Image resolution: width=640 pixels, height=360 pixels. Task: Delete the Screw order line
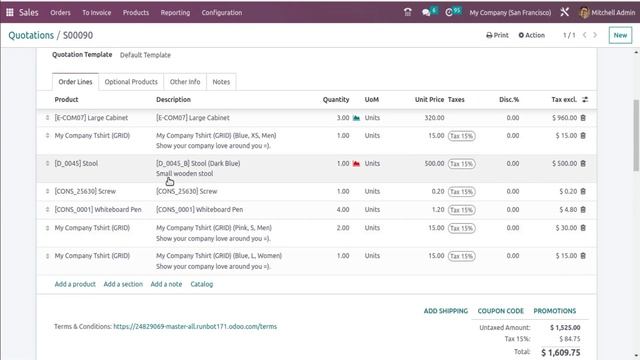point(583,191)
